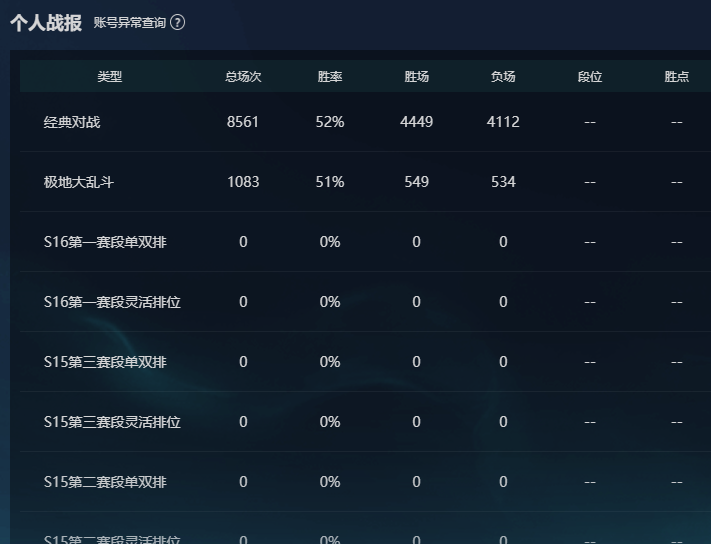Click 负场 0 in S15第三赛段灵活排位 row

click(503, 422)
